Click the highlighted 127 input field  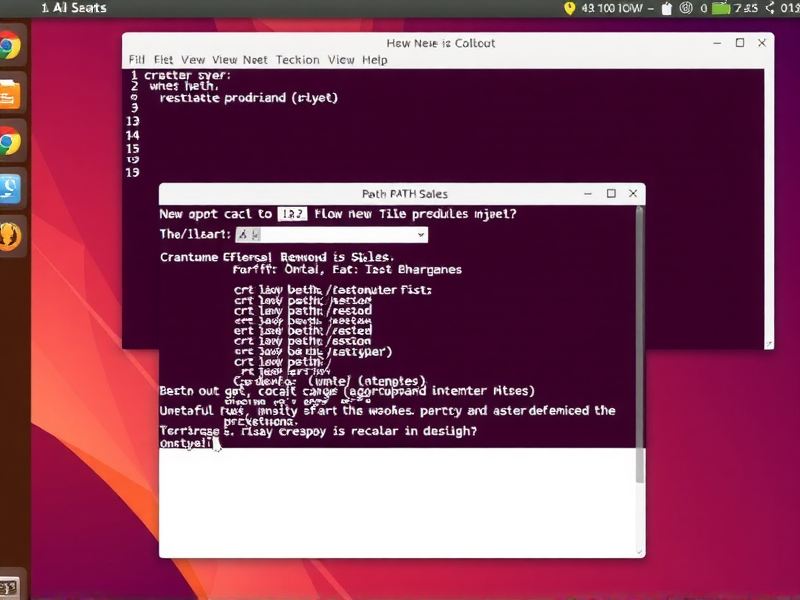[290, 213]
